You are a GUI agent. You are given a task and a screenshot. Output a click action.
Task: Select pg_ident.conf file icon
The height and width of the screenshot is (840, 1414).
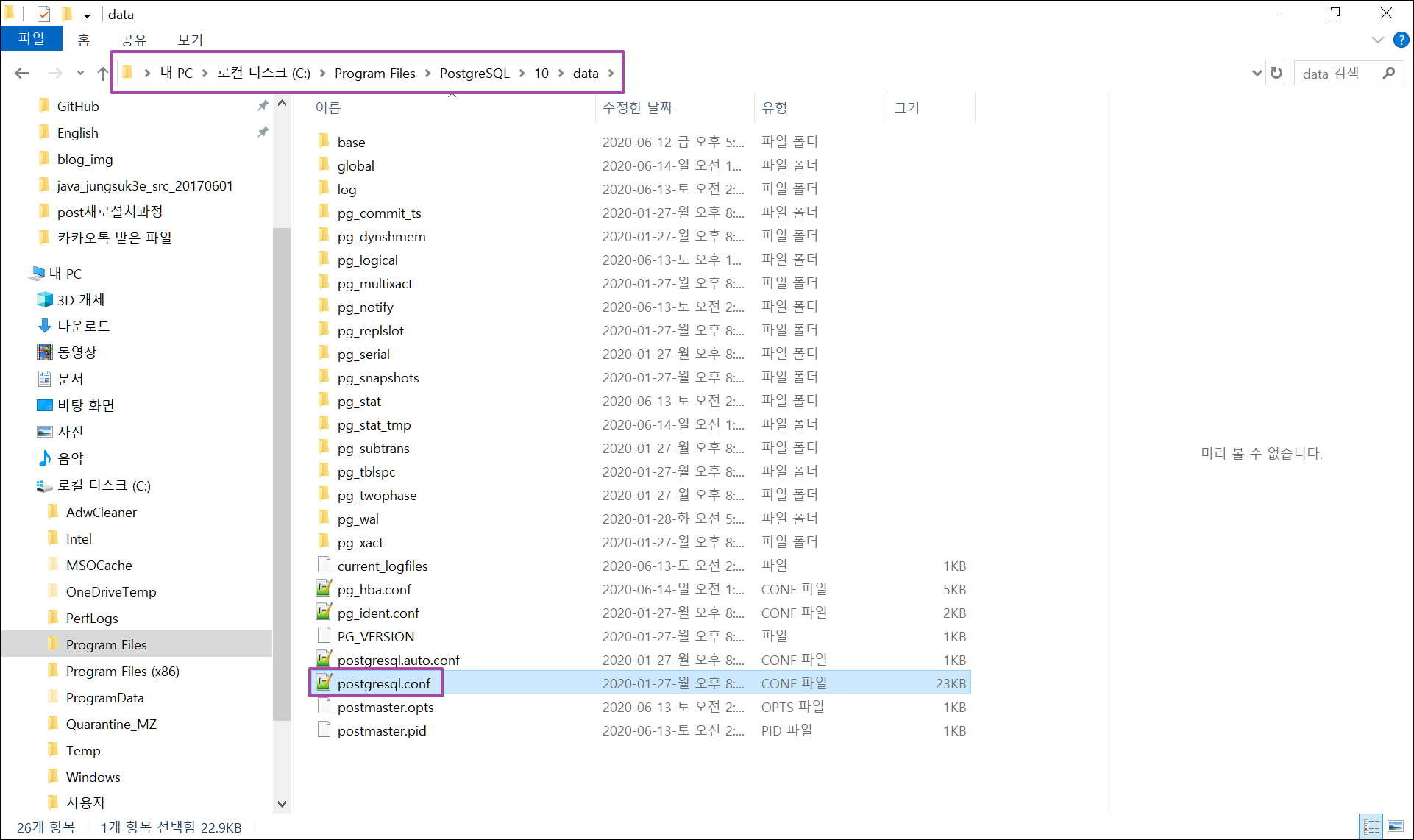(x=324, y=612)
